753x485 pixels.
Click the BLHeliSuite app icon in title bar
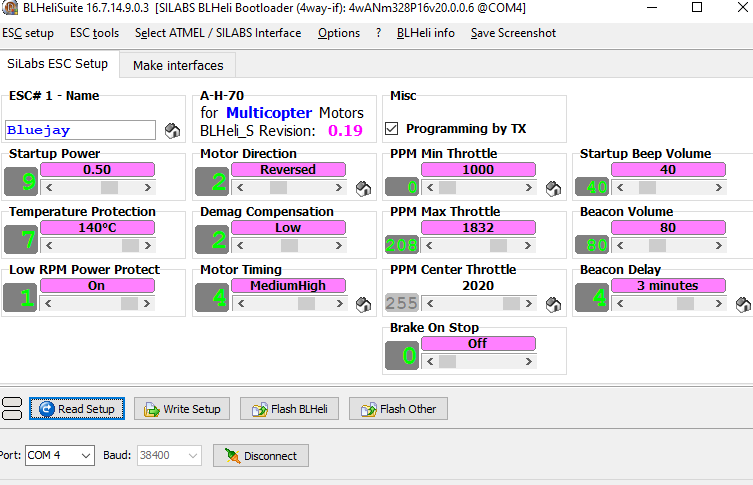10,8
